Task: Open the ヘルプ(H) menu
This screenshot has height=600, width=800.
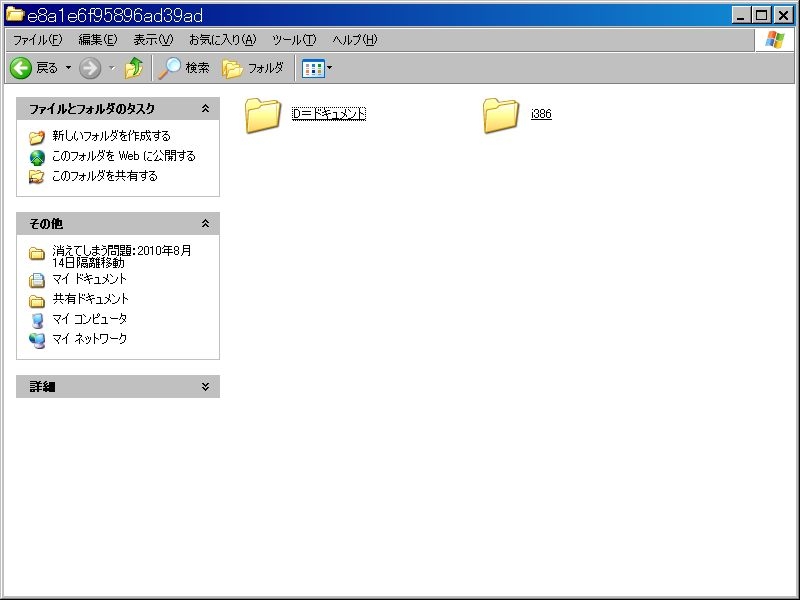Action: click(x=355, y=40)
